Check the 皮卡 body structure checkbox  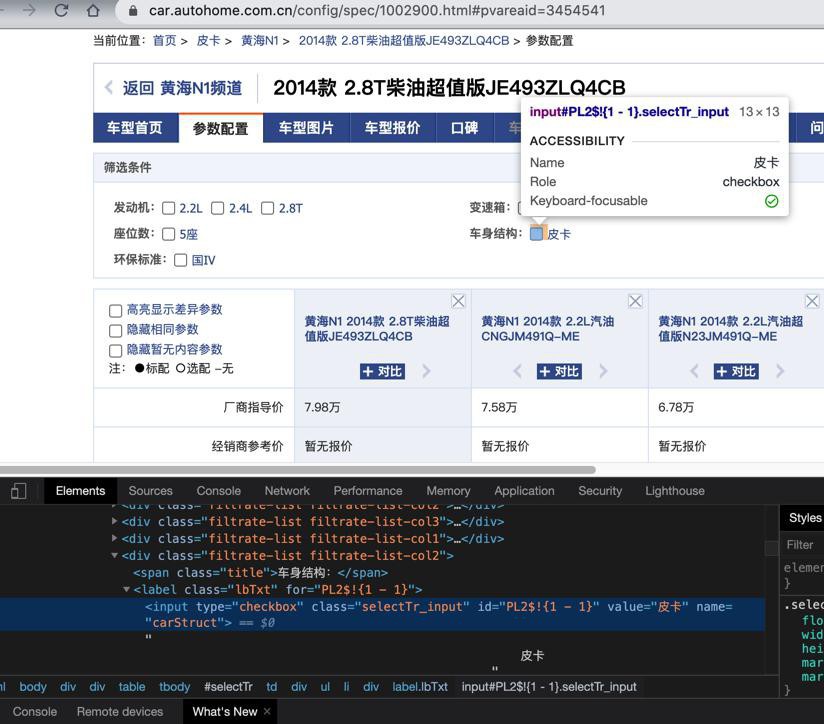point(536,234)
